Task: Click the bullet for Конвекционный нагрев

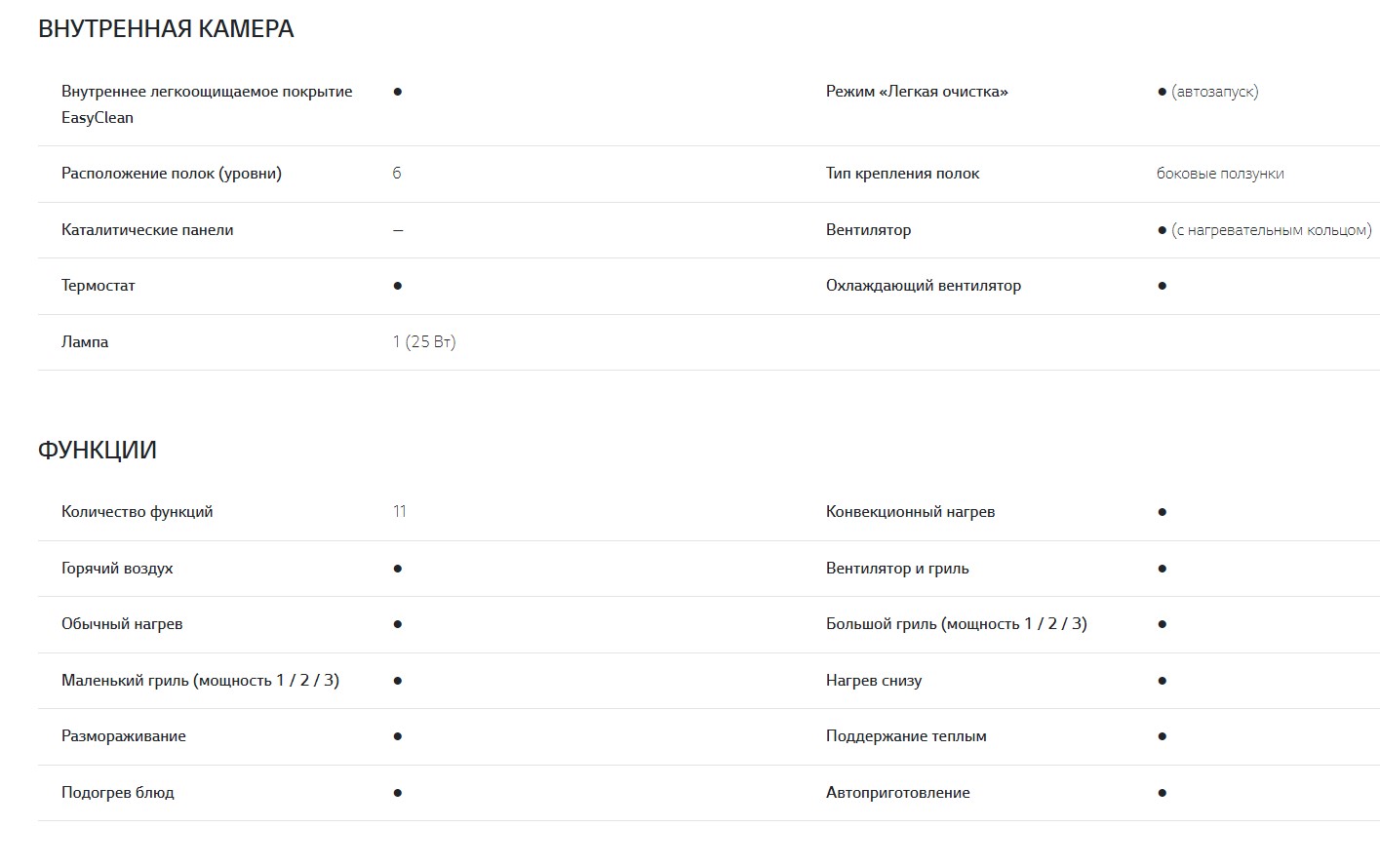Action: pyautogui.click(x=1162, y=512)
